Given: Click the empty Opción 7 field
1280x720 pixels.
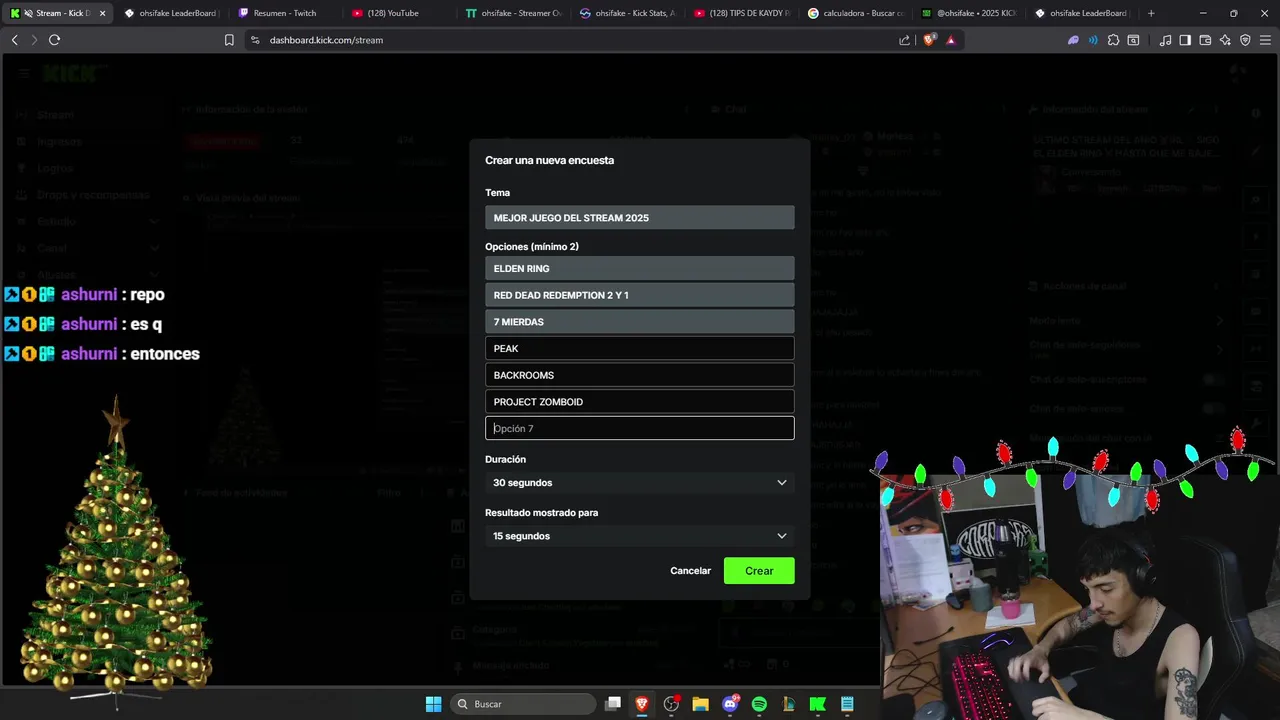Looking at the screenshot, I should (x=640, y=428).
